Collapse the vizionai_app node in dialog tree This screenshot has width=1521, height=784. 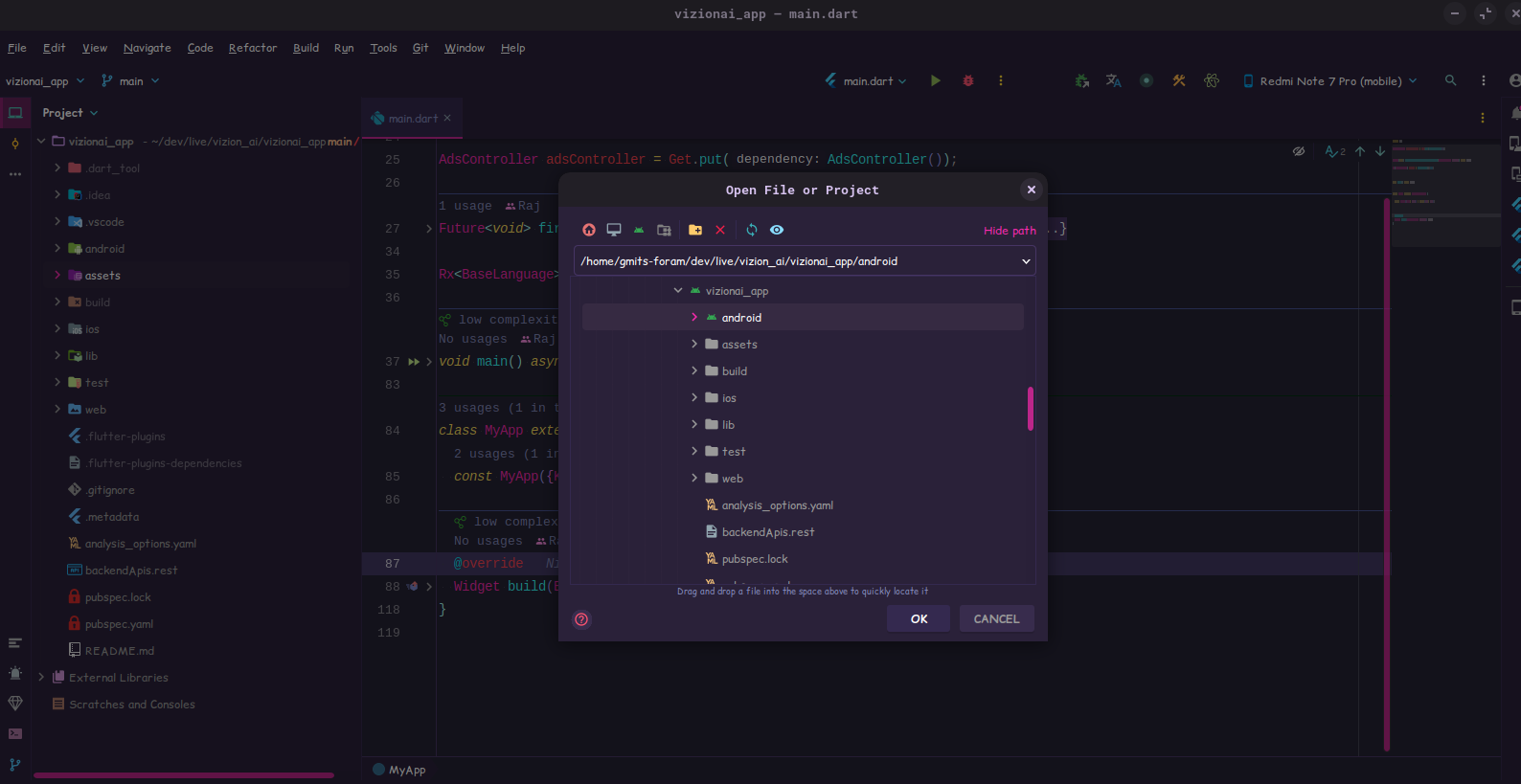click(x=678, y=290)
